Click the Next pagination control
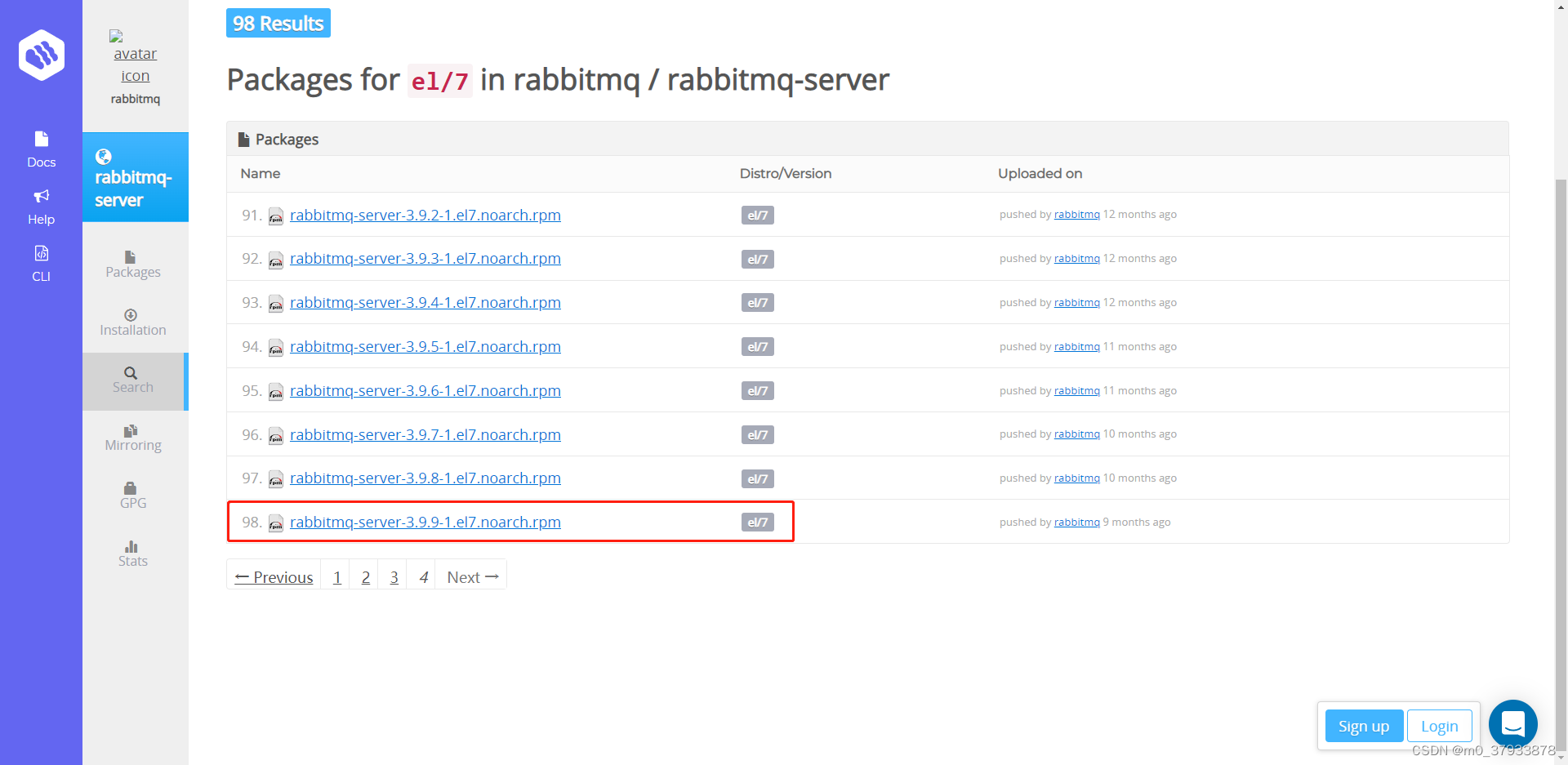1568x765 pixels. 472,576
